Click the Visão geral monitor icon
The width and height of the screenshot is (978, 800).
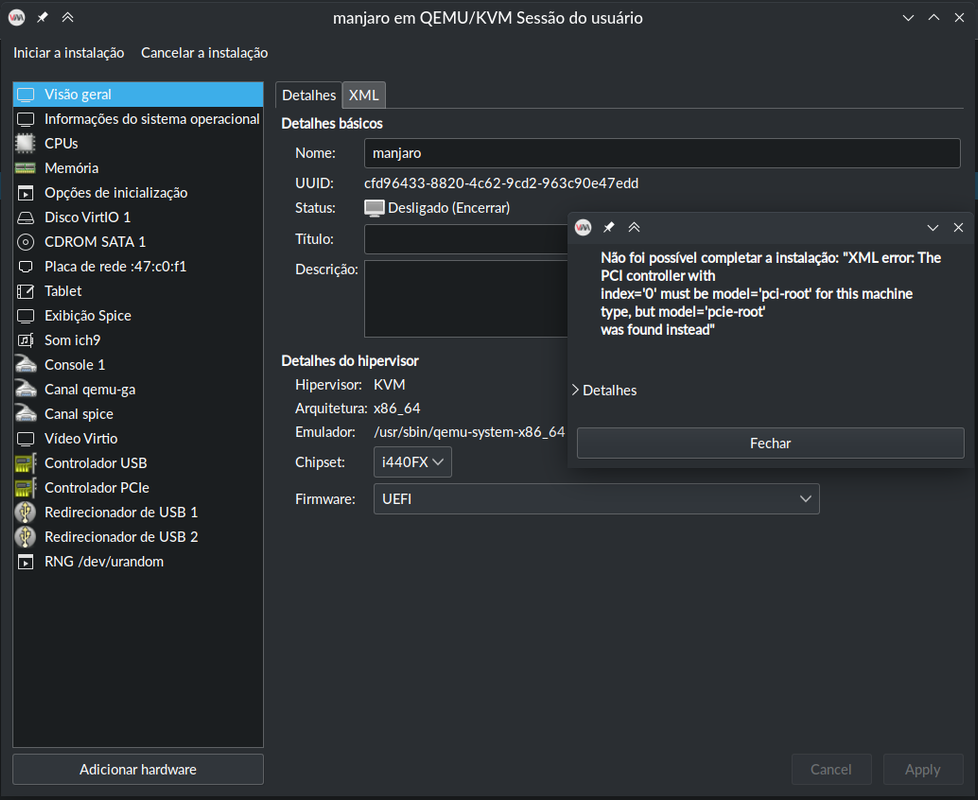[x=26, y=95]
